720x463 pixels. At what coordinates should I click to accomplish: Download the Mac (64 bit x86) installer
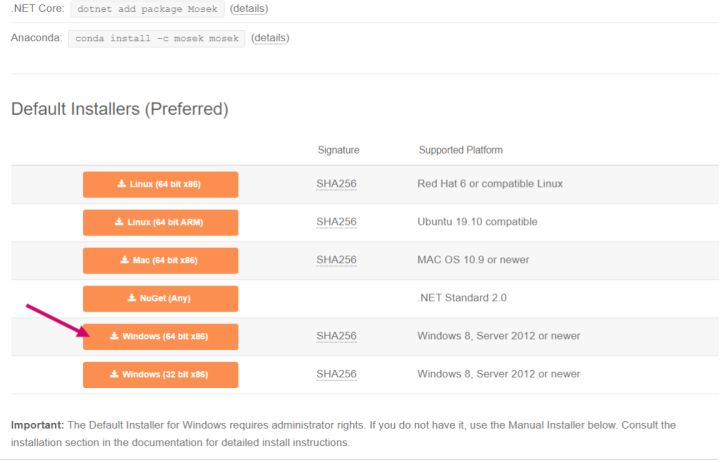point(160,261)
